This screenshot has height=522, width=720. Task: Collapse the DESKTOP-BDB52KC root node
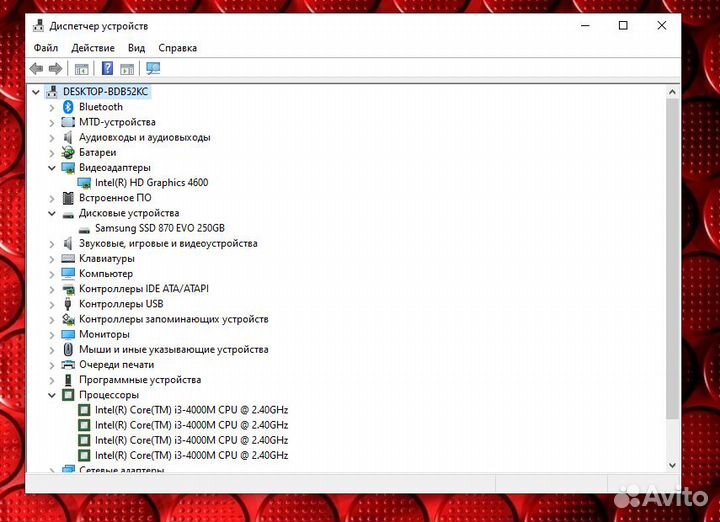36,92
